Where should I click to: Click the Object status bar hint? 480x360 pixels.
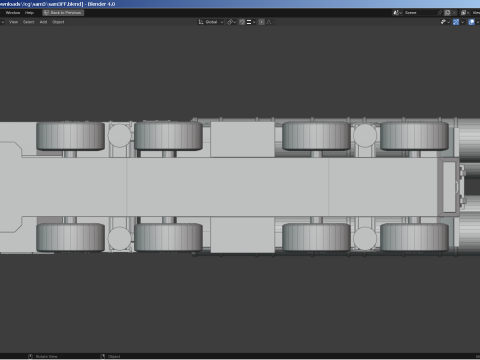pos(111,356)
